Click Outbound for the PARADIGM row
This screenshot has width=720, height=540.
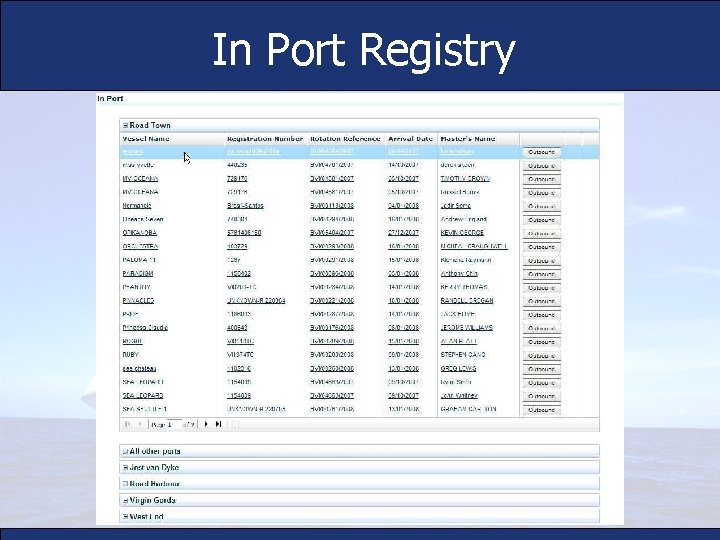(x=542, y=274)
